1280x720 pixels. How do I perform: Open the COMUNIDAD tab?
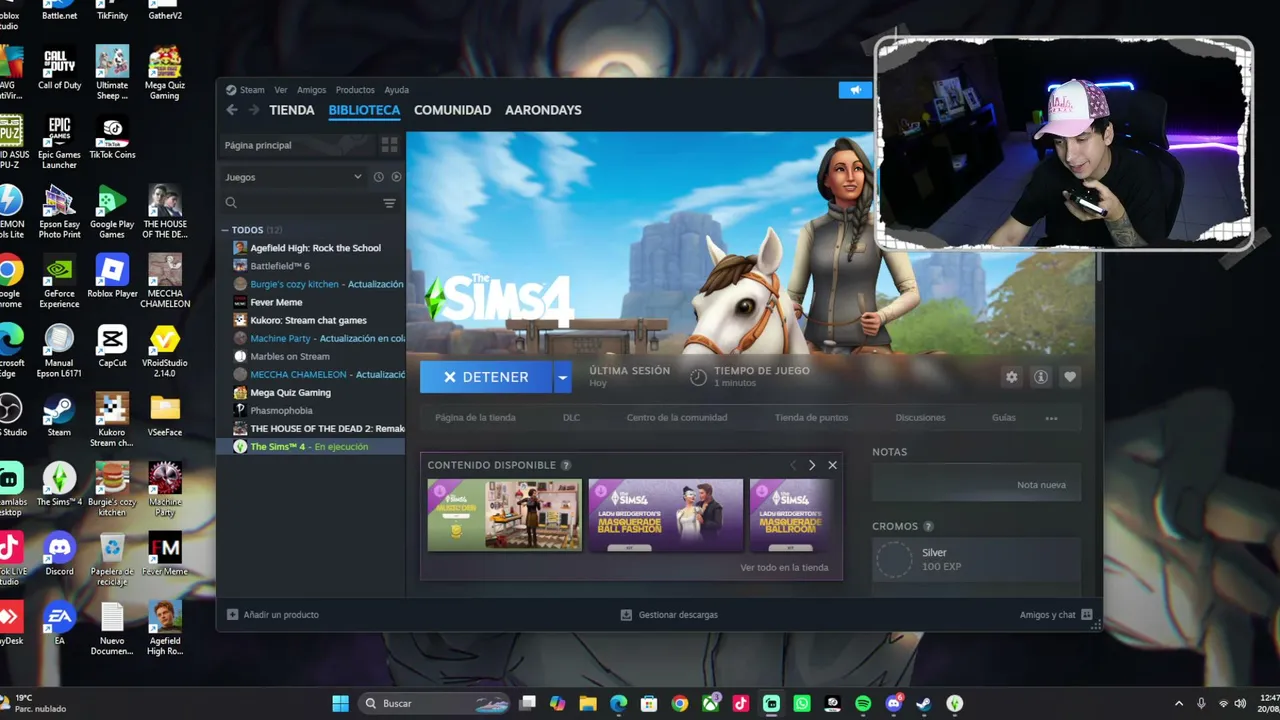tap(452, 110)
